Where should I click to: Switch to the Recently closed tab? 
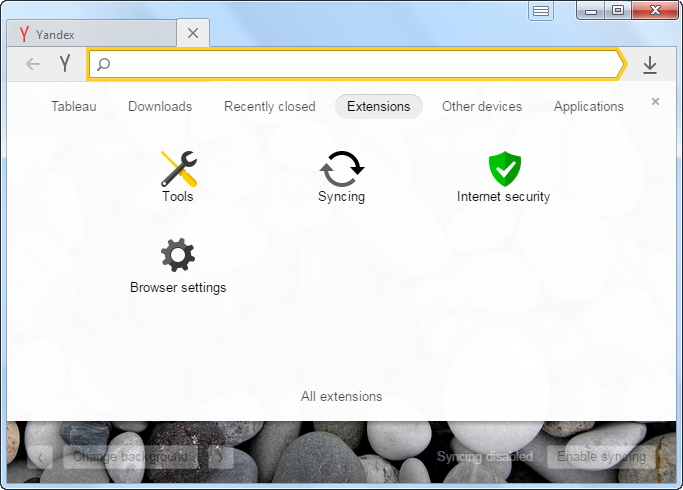[270, 106]
